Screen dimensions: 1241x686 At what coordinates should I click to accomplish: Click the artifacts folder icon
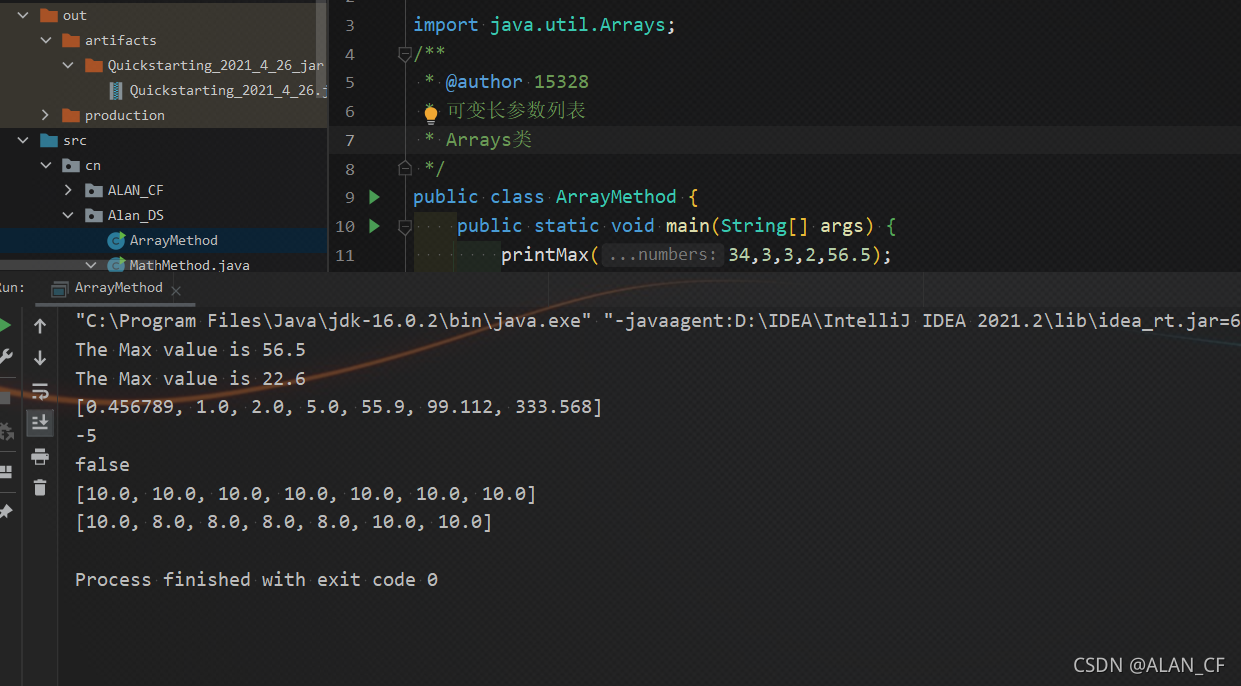click(x=71, y=40)
